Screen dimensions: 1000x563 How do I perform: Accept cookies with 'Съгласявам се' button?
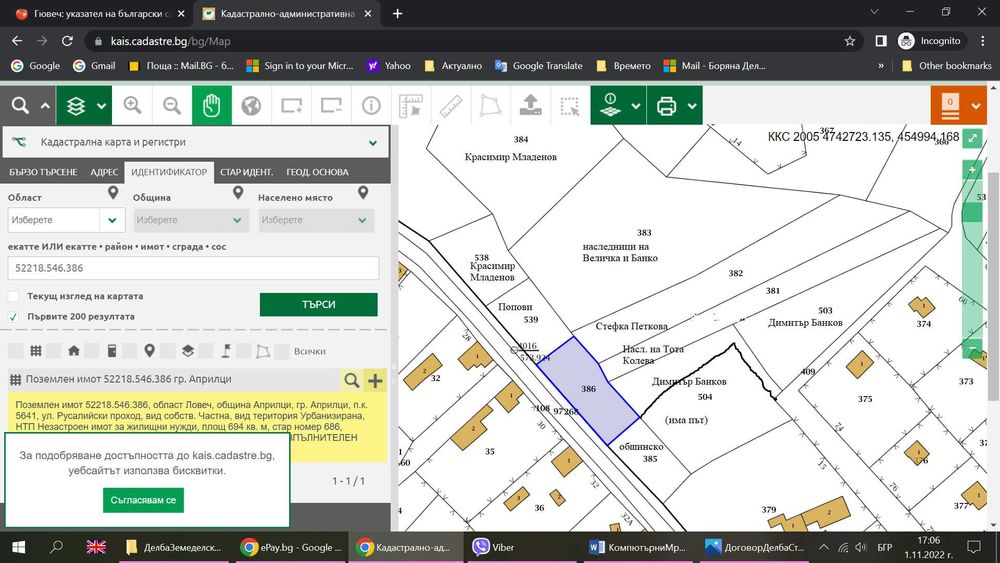(143, 500)
